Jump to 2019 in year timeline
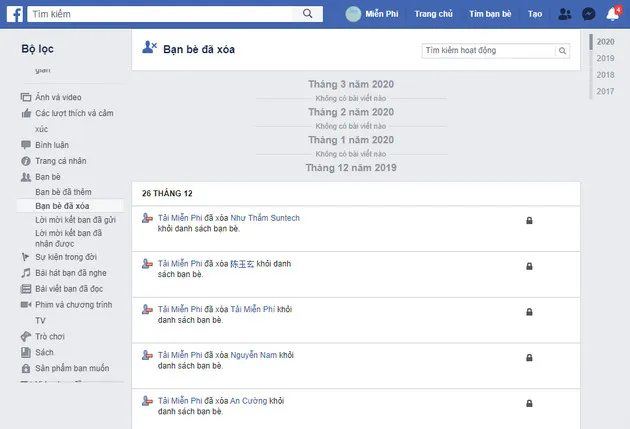Viewport: 630px width, 429px height. pyautogui.click(x=605, y=58)
